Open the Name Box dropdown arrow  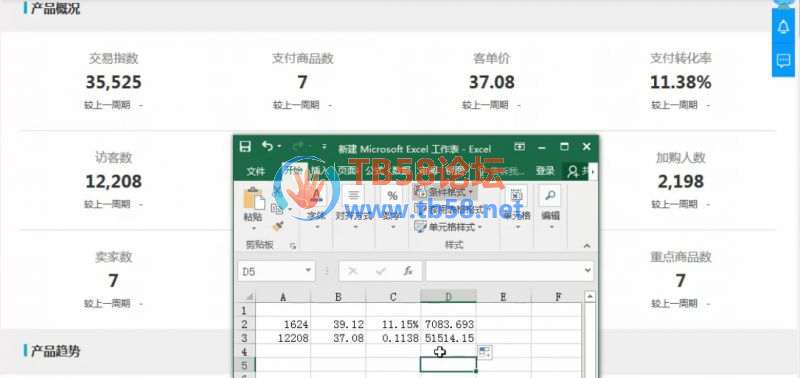[x=309, y=271]
